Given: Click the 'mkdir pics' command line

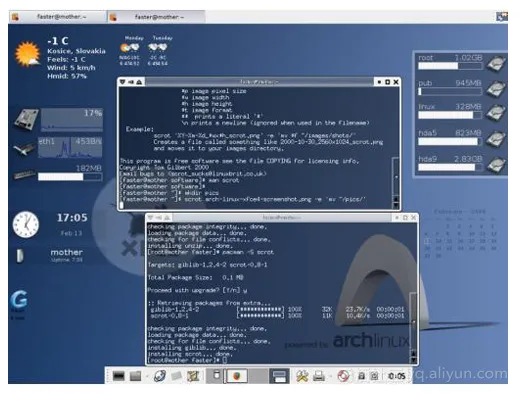Looking at the screenshot, I should coord(169,193).
